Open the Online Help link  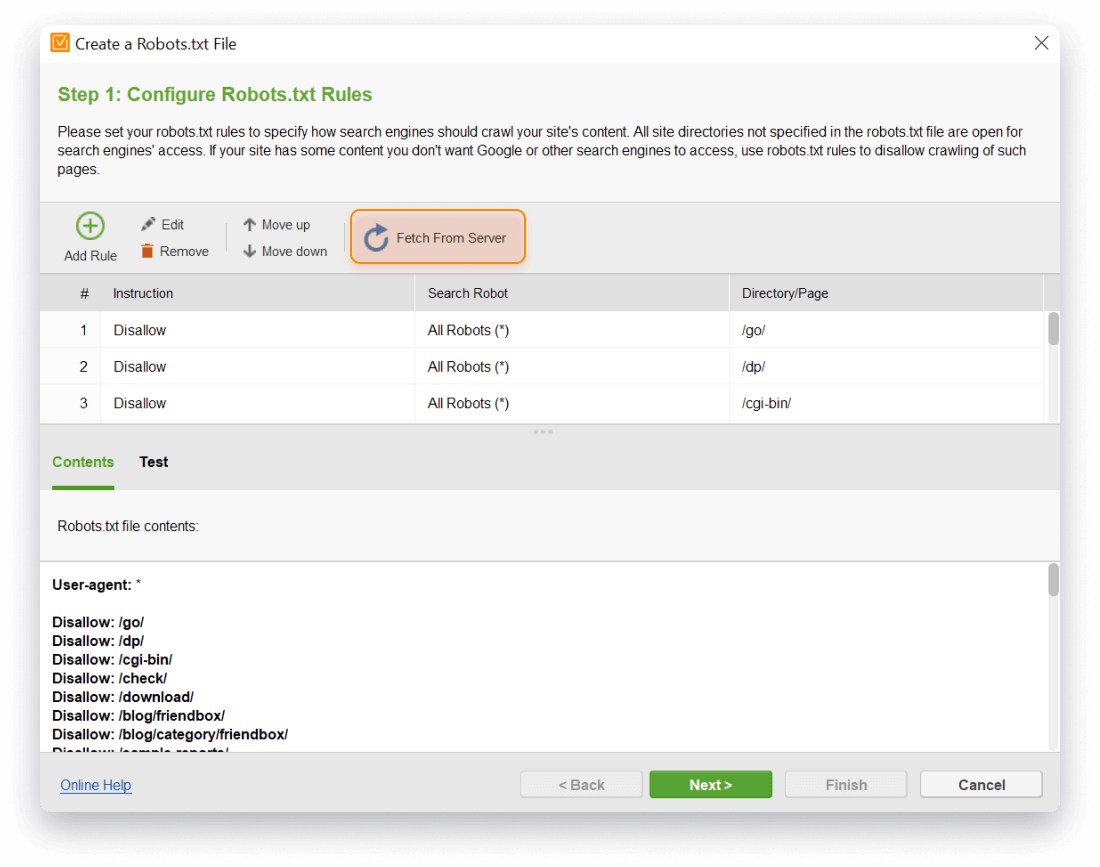click(x=95, y=785)
